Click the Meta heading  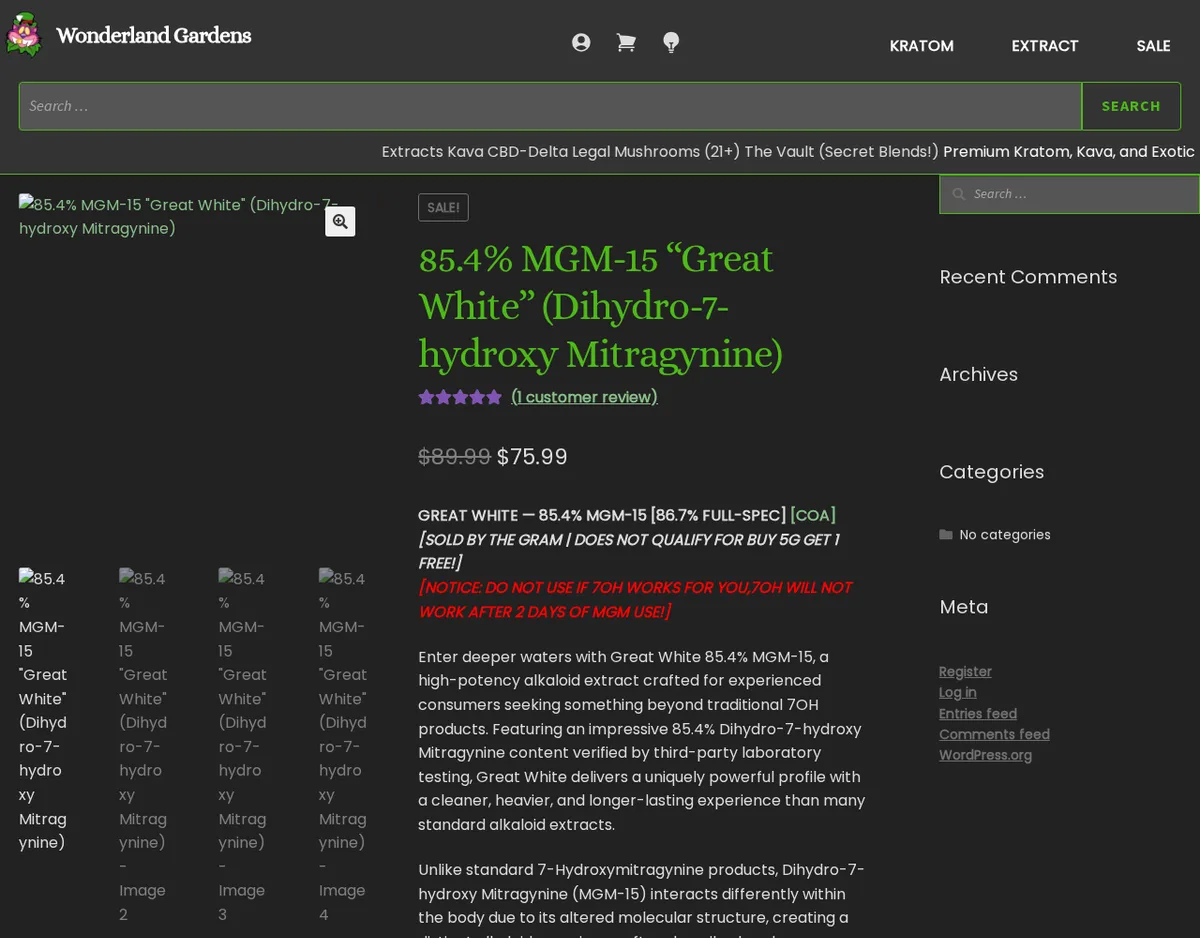pyautogui.click(x=963, y=607)
